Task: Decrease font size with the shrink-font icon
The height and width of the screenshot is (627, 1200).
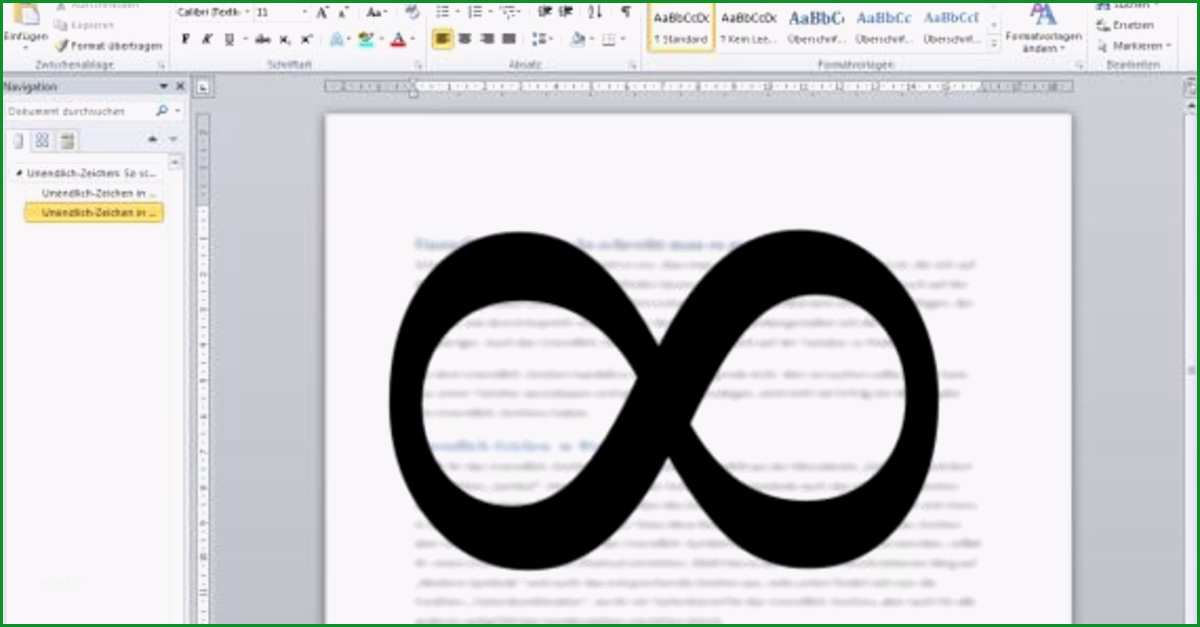Action: [x=342, y=13]
